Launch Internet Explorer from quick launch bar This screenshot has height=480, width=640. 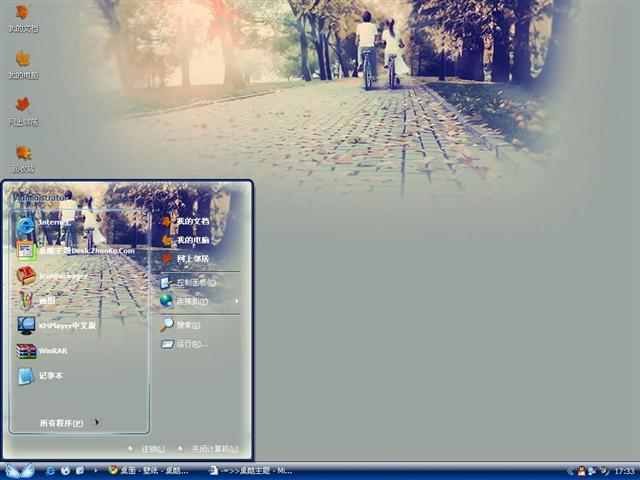tap(50, 471)
